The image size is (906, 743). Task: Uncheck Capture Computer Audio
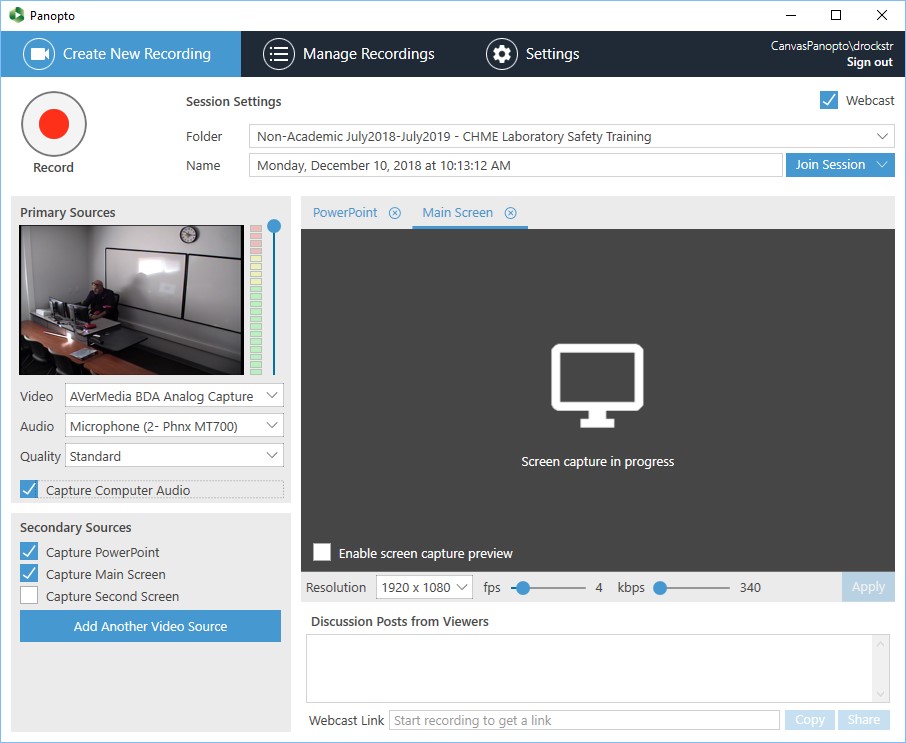[x=29, y=489]
